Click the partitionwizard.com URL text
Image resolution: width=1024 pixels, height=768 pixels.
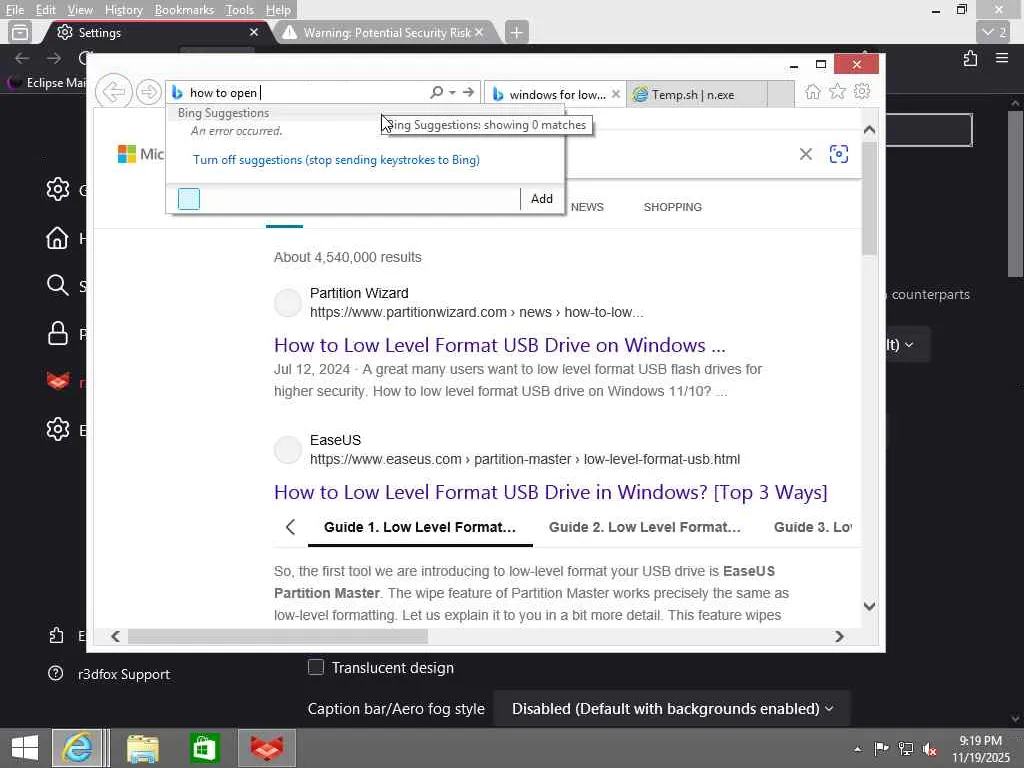point(477,312)
